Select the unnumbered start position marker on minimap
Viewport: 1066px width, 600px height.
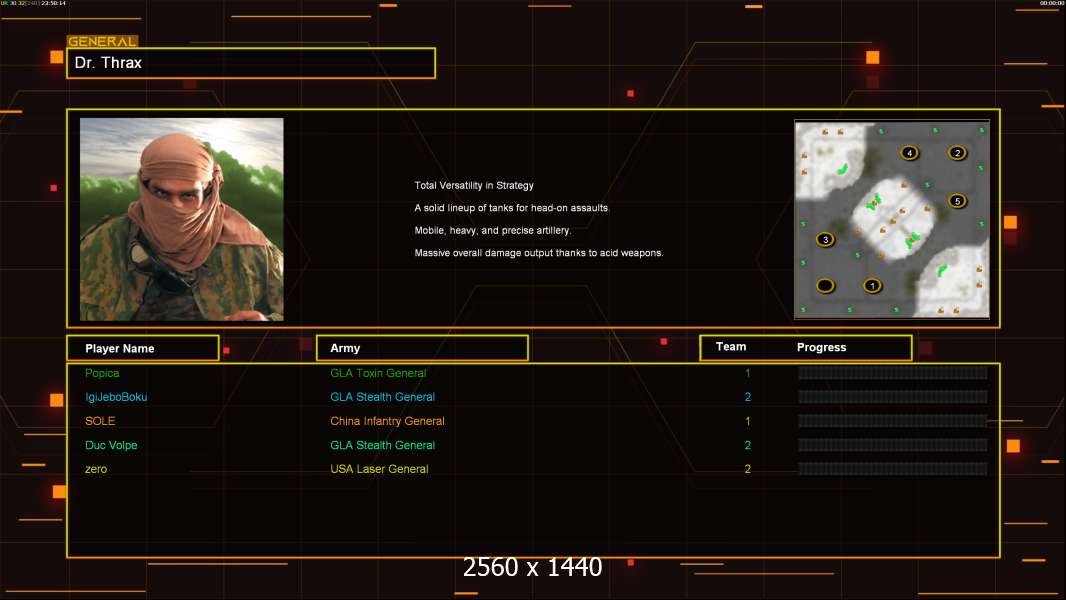[825, 286]
